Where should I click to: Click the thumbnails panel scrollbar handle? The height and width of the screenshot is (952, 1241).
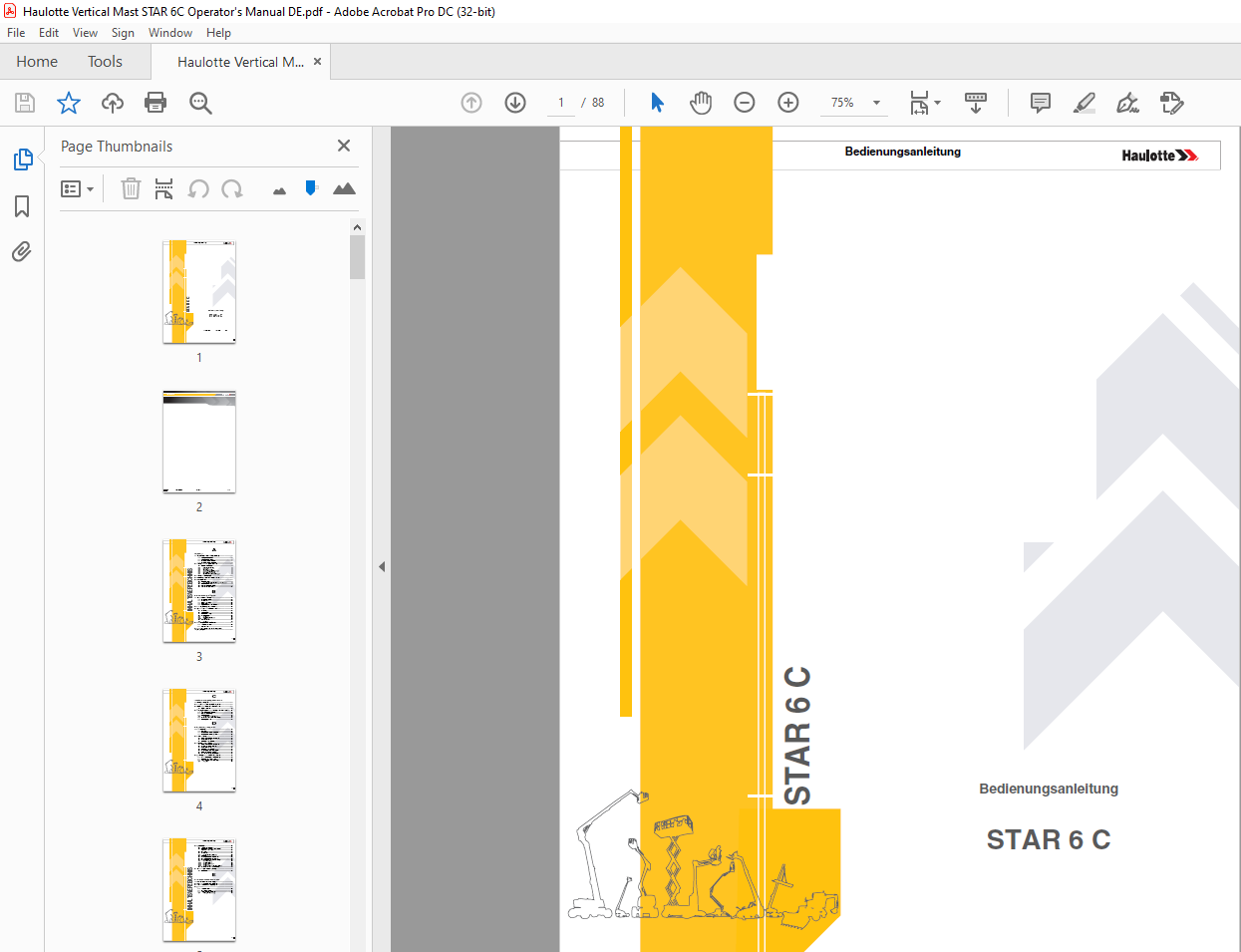tap(357, 257)
